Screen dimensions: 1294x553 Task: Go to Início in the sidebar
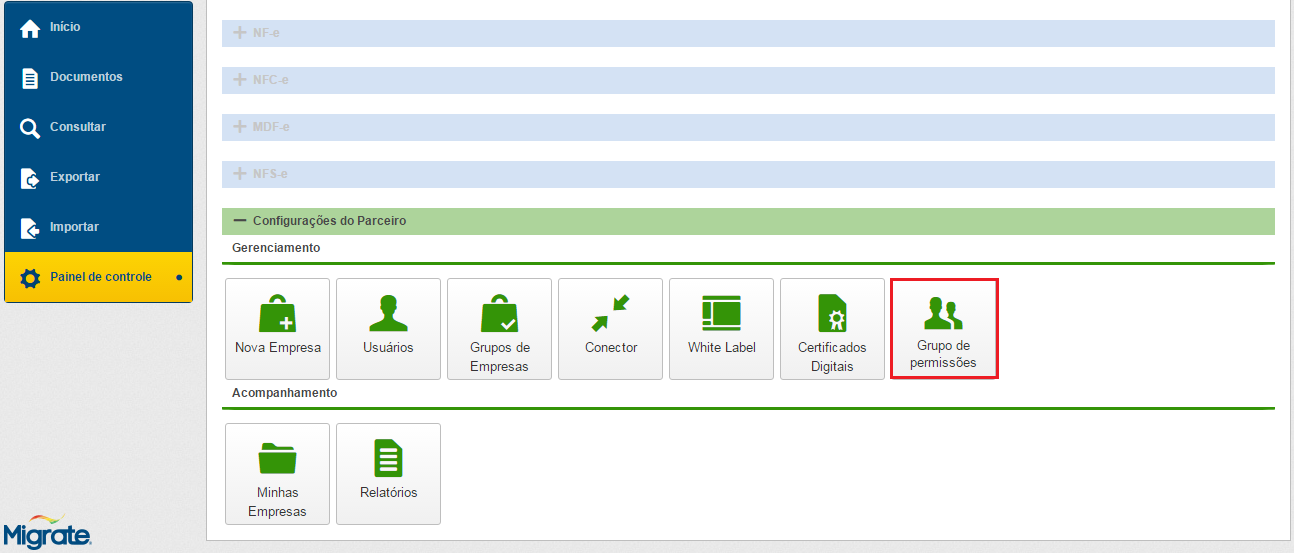tap(98, 27)
